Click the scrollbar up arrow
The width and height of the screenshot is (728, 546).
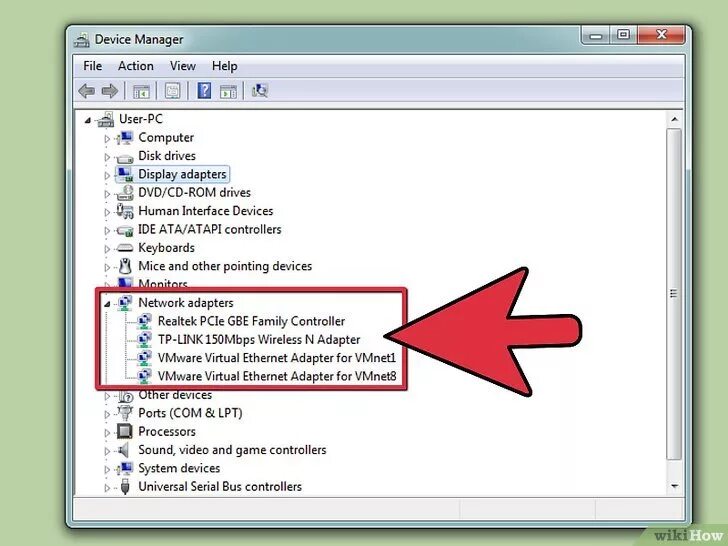pos(674,119)
